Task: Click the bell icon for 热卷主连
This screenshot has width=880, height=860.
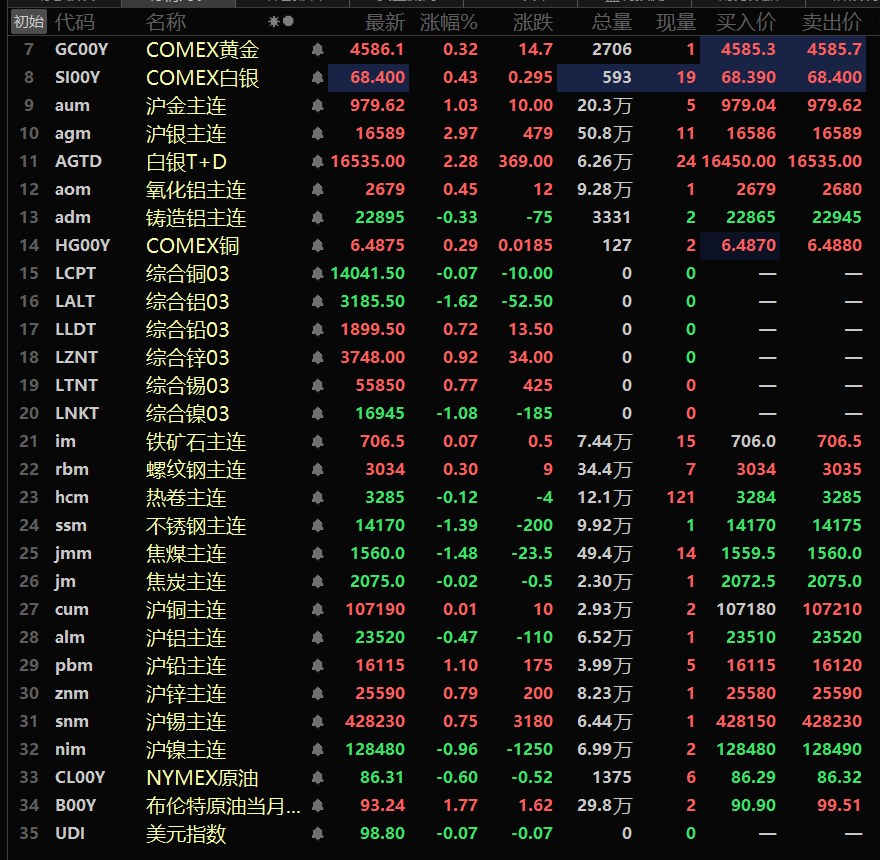Action: [318, 498]
